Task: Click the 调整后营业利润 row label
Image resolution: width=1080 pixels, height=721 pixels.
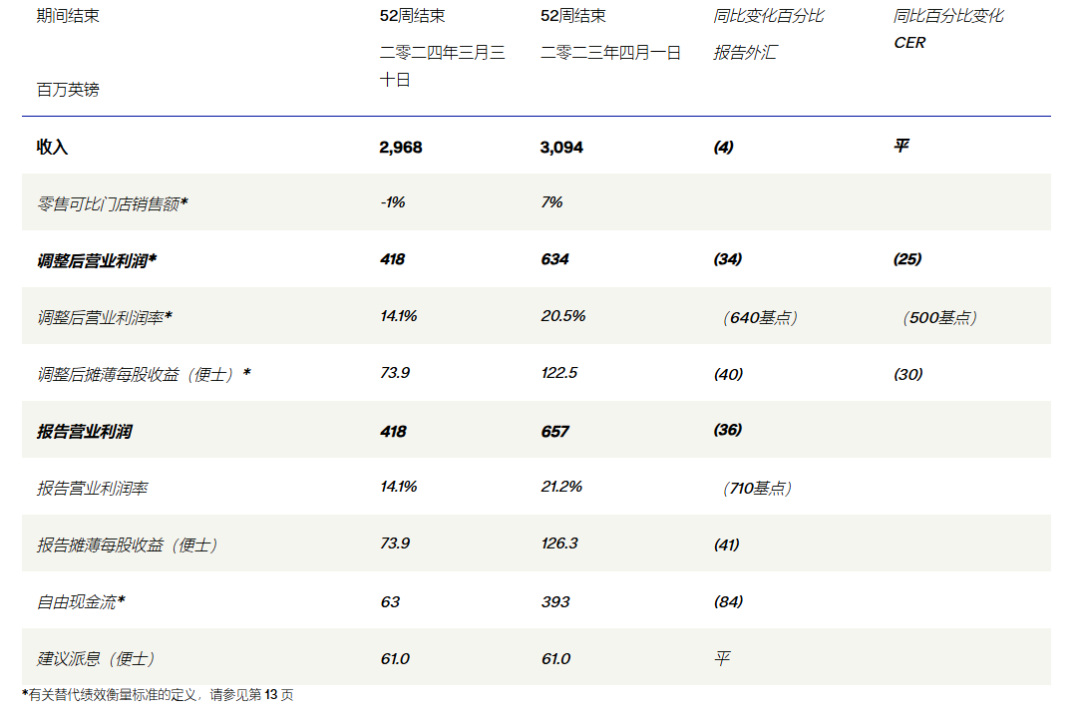Action: [x=97, y=260]
